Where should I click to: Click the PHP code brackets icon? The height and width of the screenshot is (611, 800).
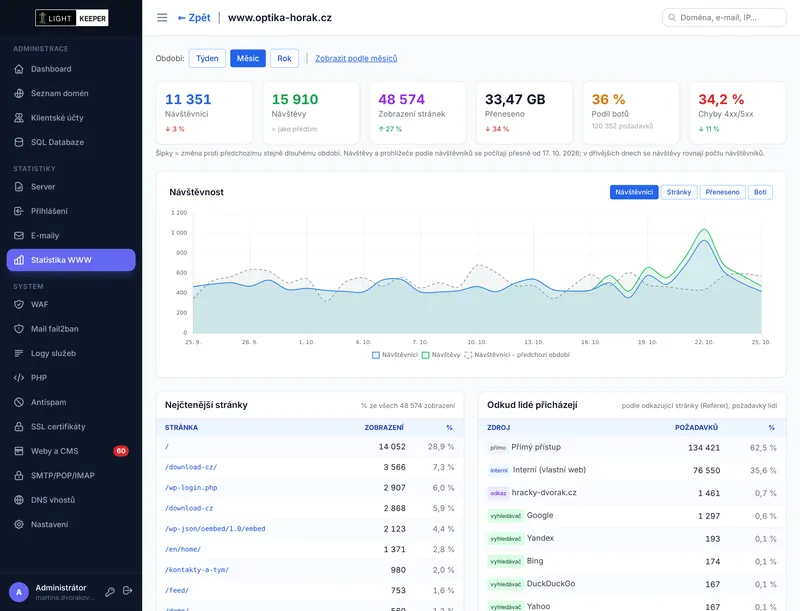(x=19, y=378)
